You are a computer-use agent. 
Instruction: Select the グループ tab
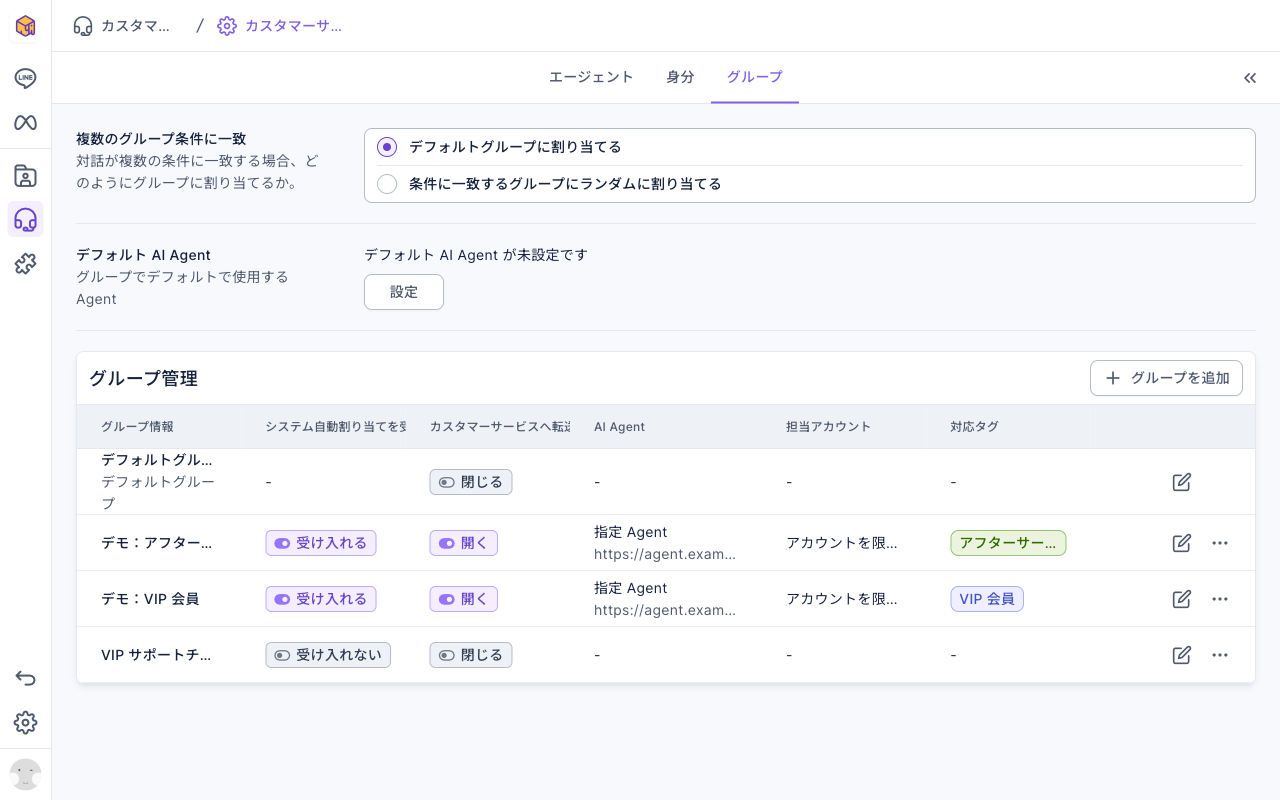tap(755, 77)
